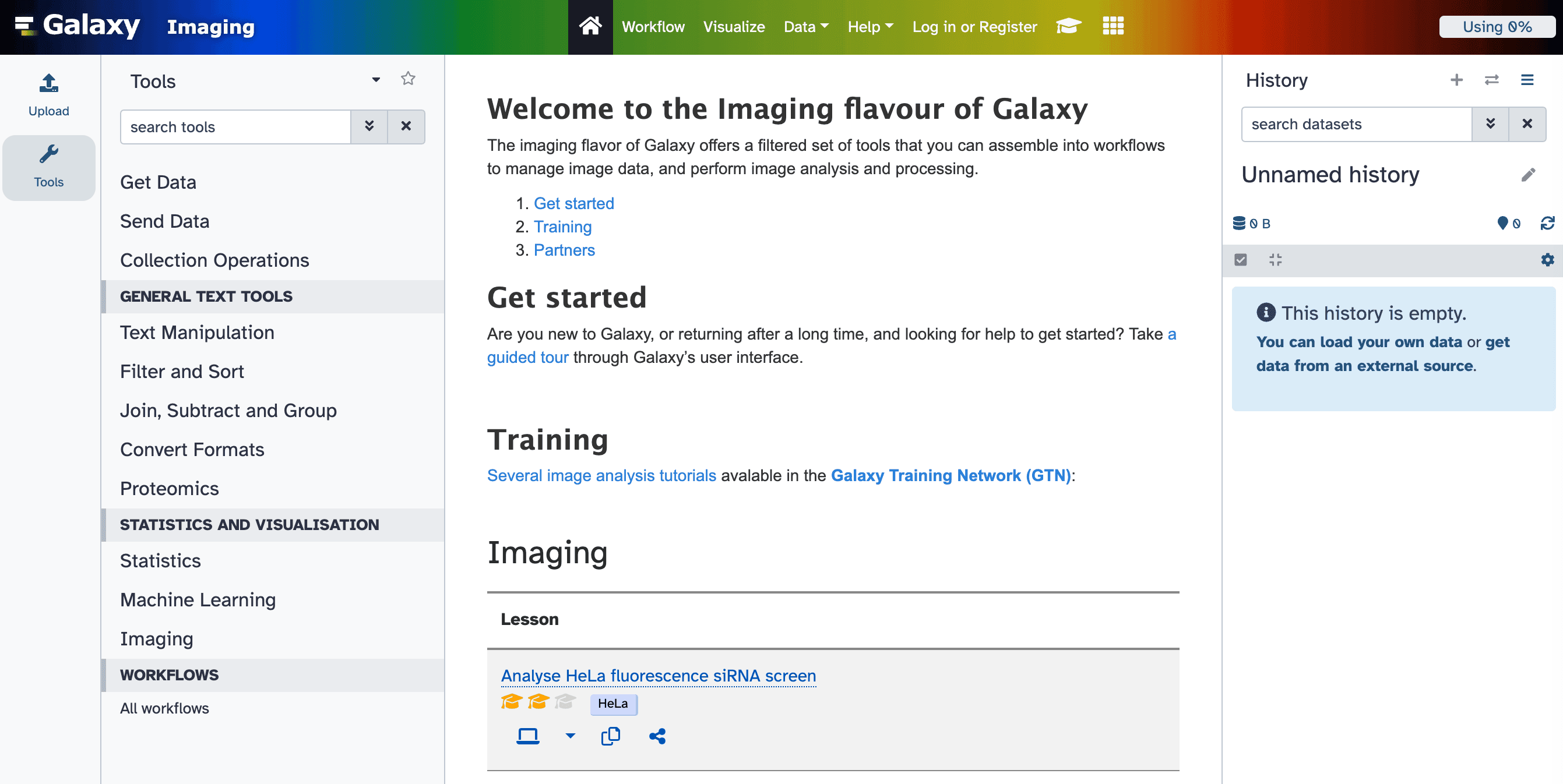
Task: Open the apps grid icon in navbar
Action: point(1113,27)
